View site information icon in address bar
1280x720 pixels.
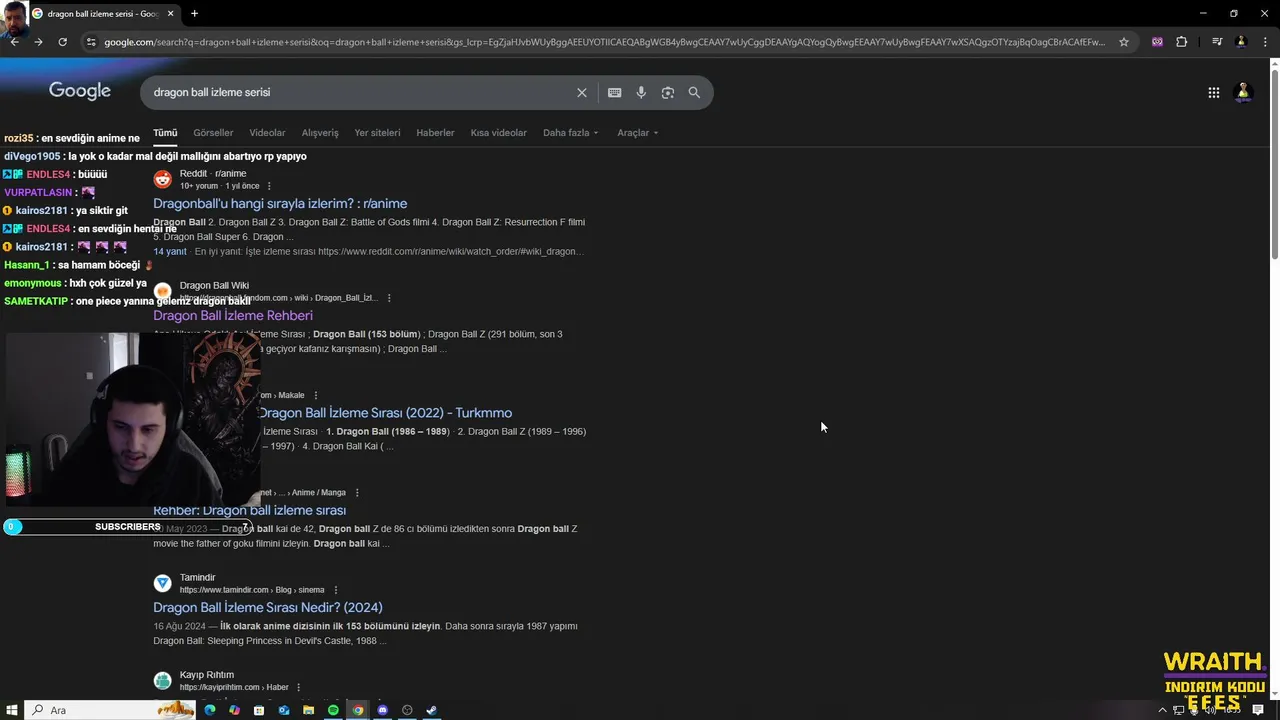(x=91, y=42)
